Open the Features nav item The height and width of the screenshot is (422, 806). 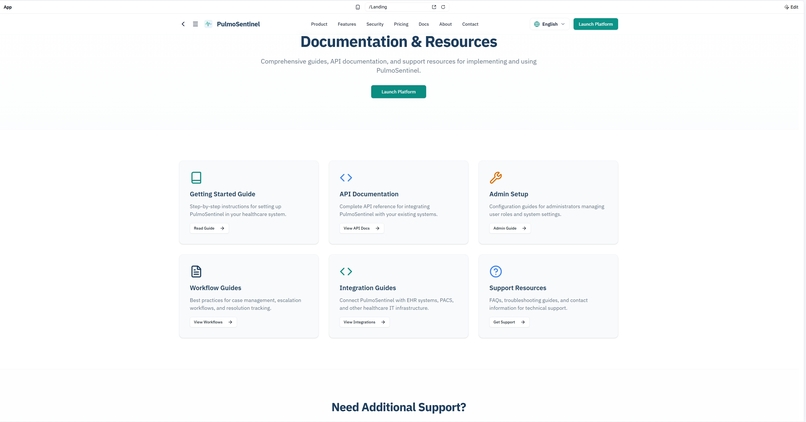point(346,24)
